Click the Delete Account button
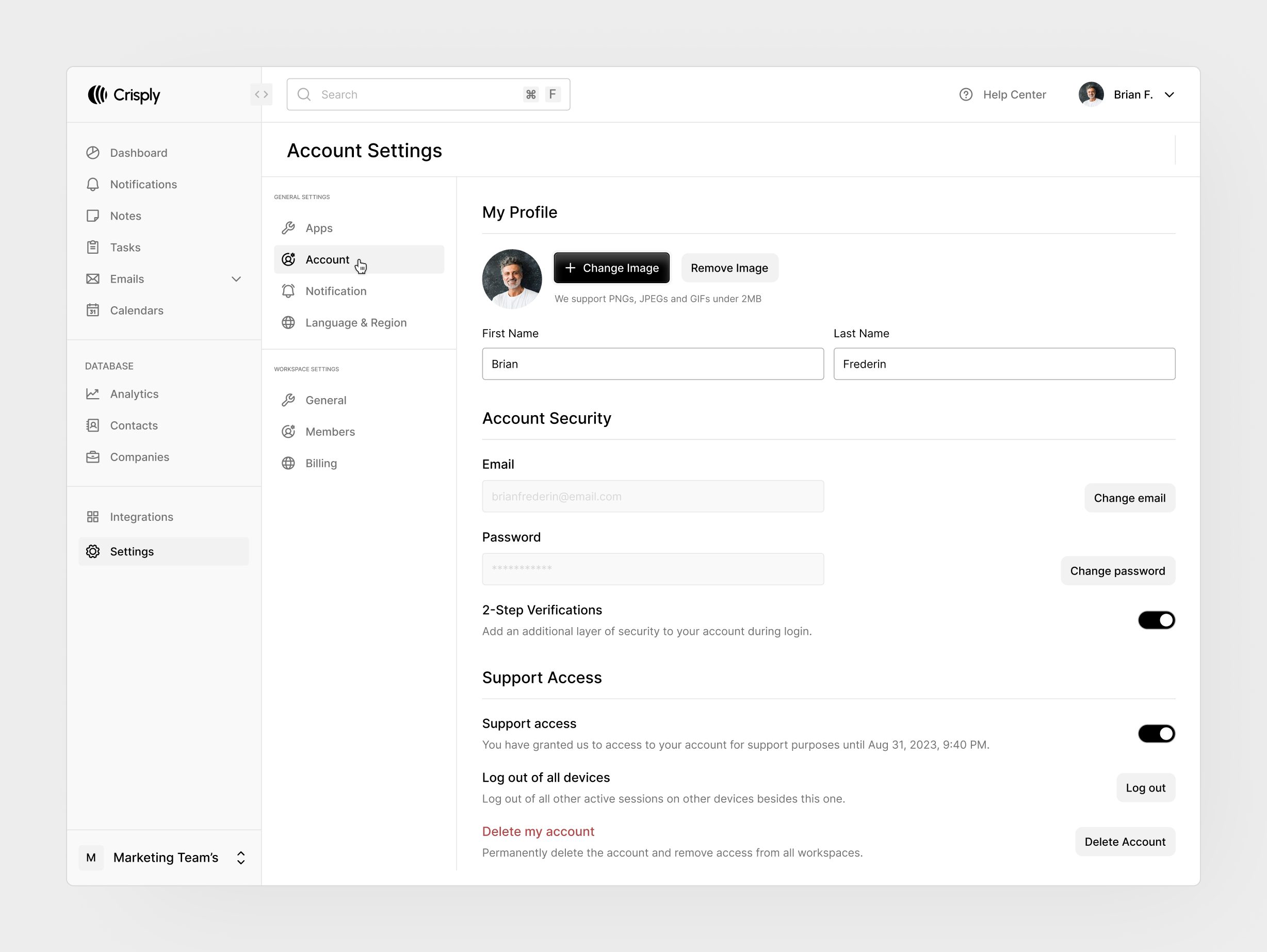1267x952 pixels. click(x=1125, y=842)
